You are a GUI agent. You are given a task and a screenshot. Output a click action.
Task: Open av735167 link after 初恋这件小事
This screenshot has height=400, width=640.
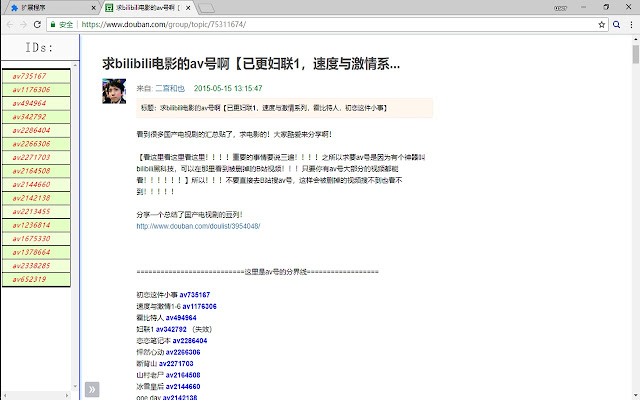click(195, 295)
